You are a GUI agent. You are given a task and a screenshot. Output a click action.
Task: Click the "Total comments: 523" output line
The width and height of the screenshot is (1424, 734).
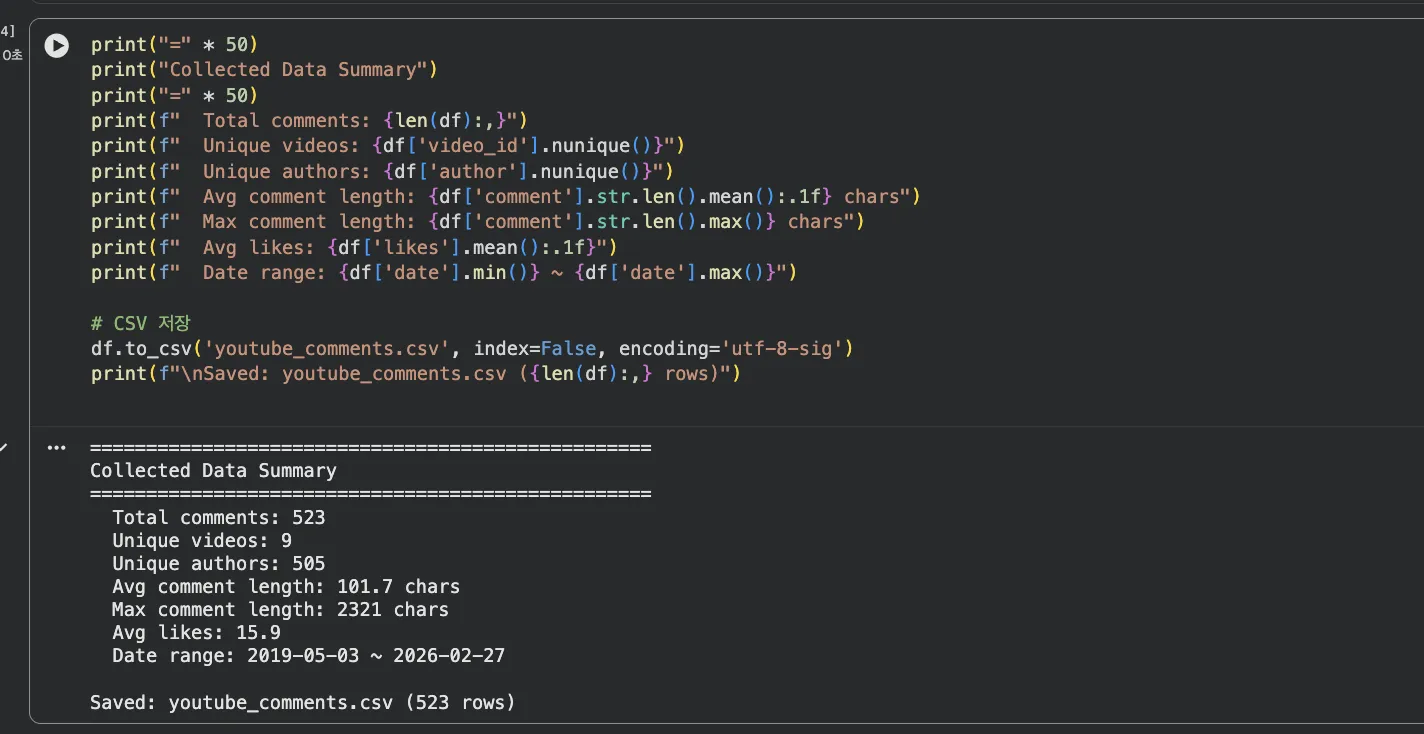218,518
